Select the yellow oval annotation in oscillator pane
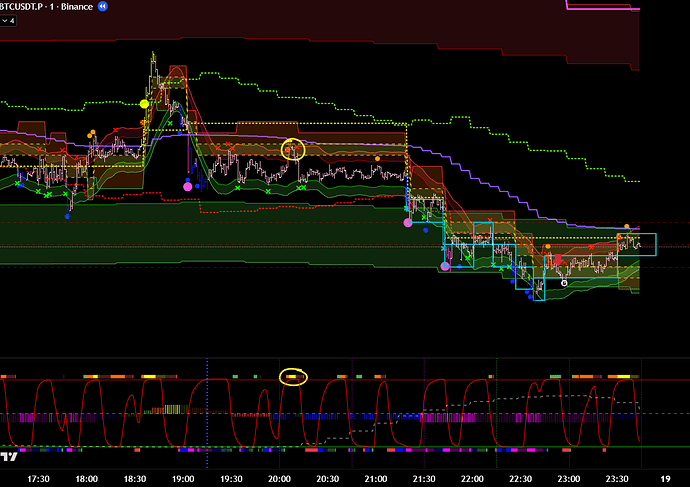The image size is (690, 487). coord(292,377)
